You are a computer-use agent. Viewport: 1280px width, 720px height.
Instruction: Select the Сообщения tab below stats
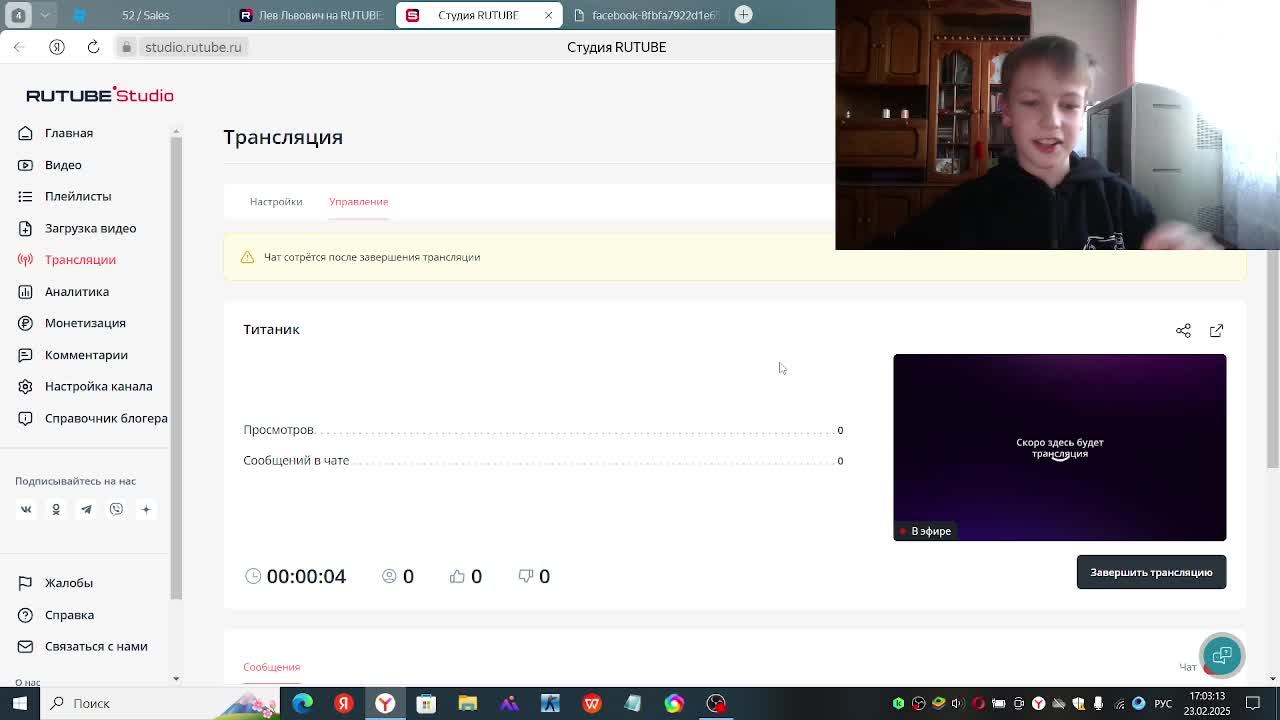271,667
